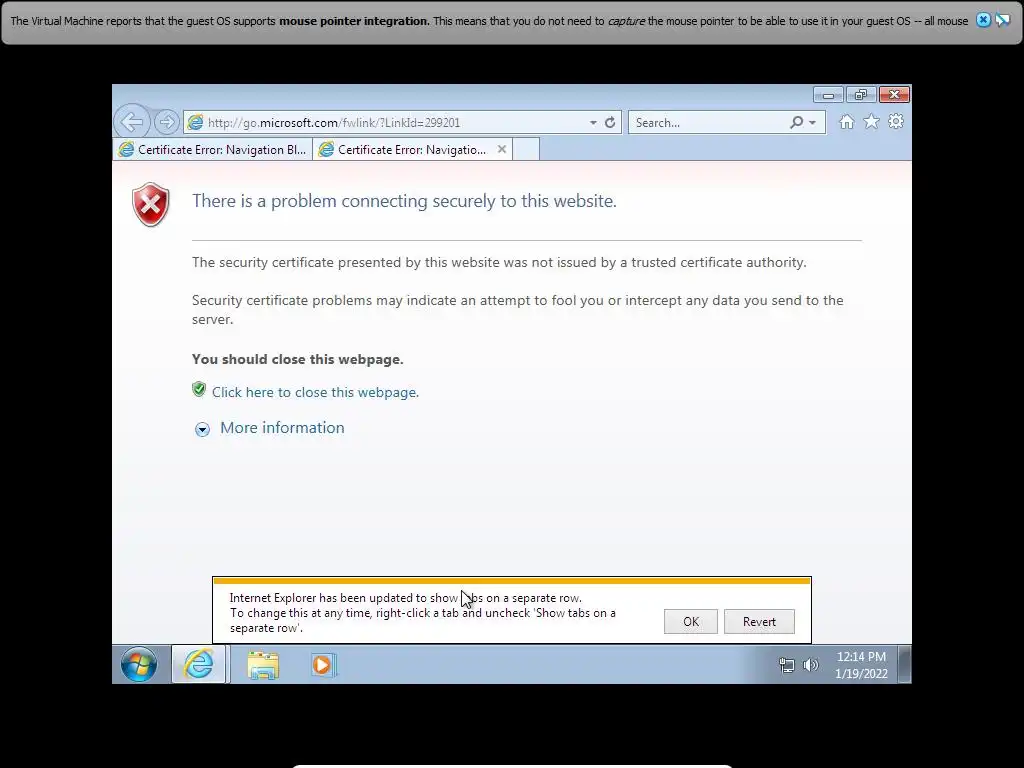
Task: Open the clock showing 12:14 PM
Action: [861, 665]
